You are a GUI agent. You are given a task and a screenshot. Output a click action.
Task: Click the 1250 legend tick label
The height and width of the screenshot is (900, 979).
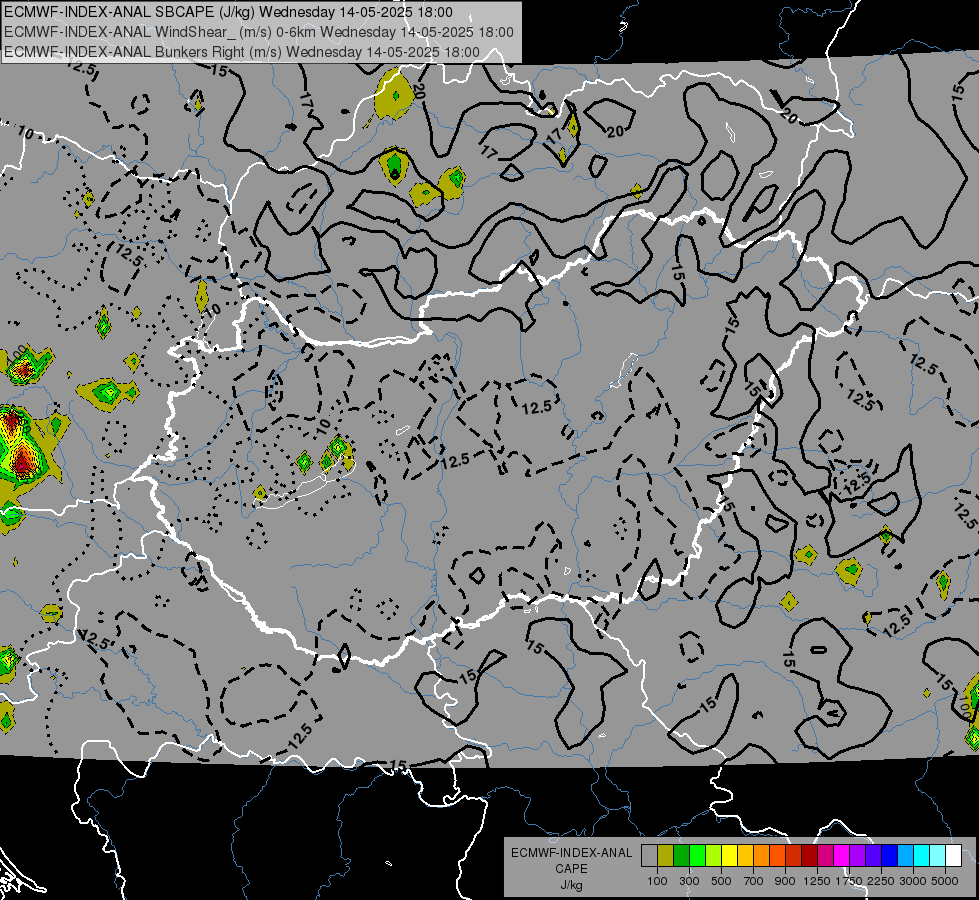[817, 881]
